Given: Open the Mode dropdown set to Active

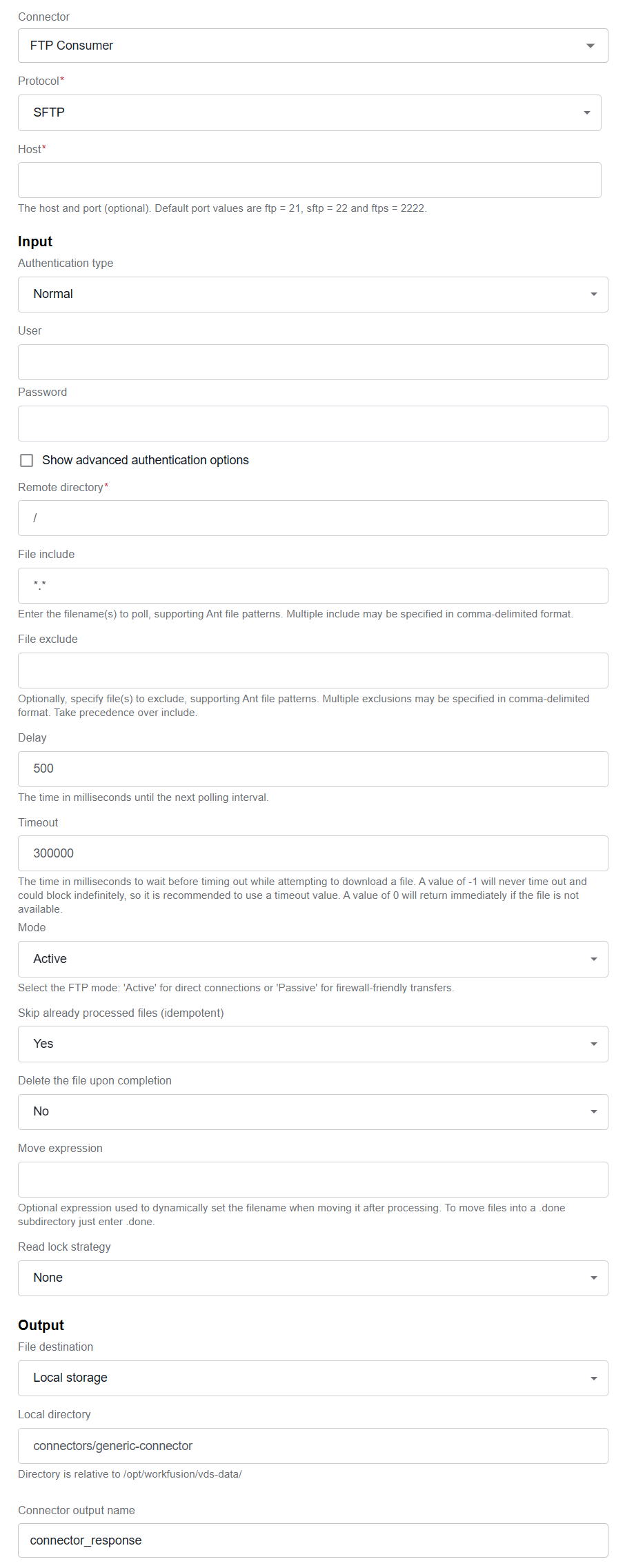Looking at the screenshot, I should 313,959.
